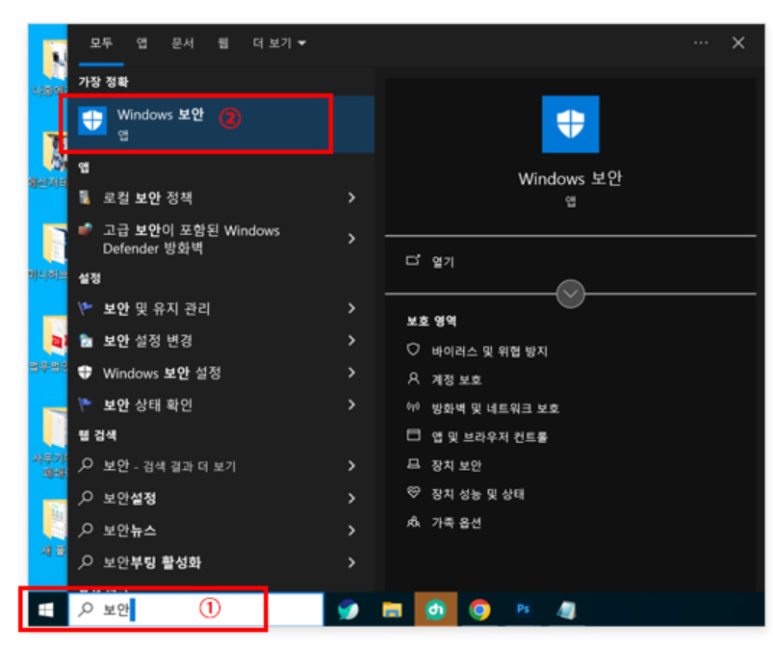This screenshot has width=773, height=651.
Task: Switch to the 웹 search tab
Action: (223, 43)
